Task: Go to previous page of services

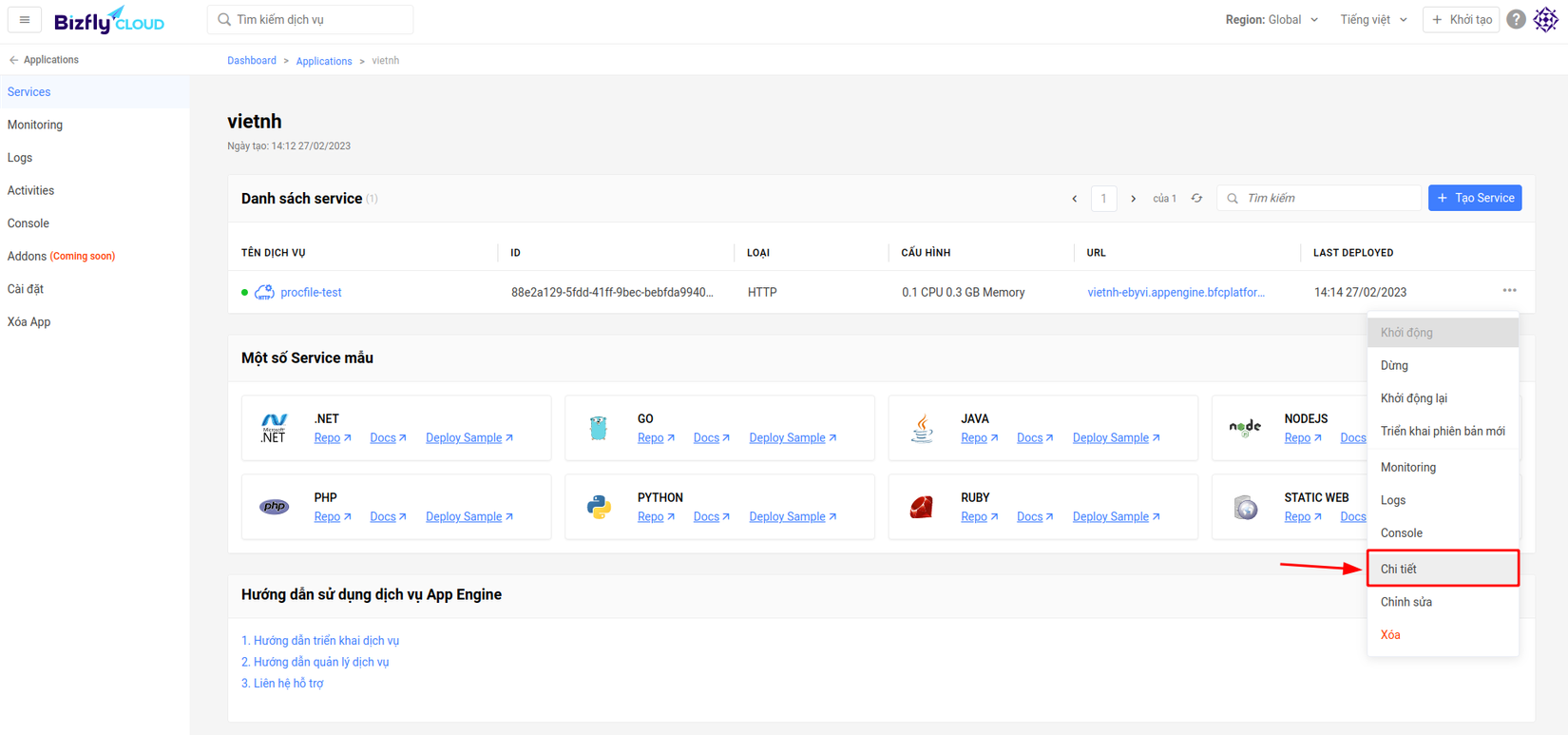Action: pos(1075,199)
